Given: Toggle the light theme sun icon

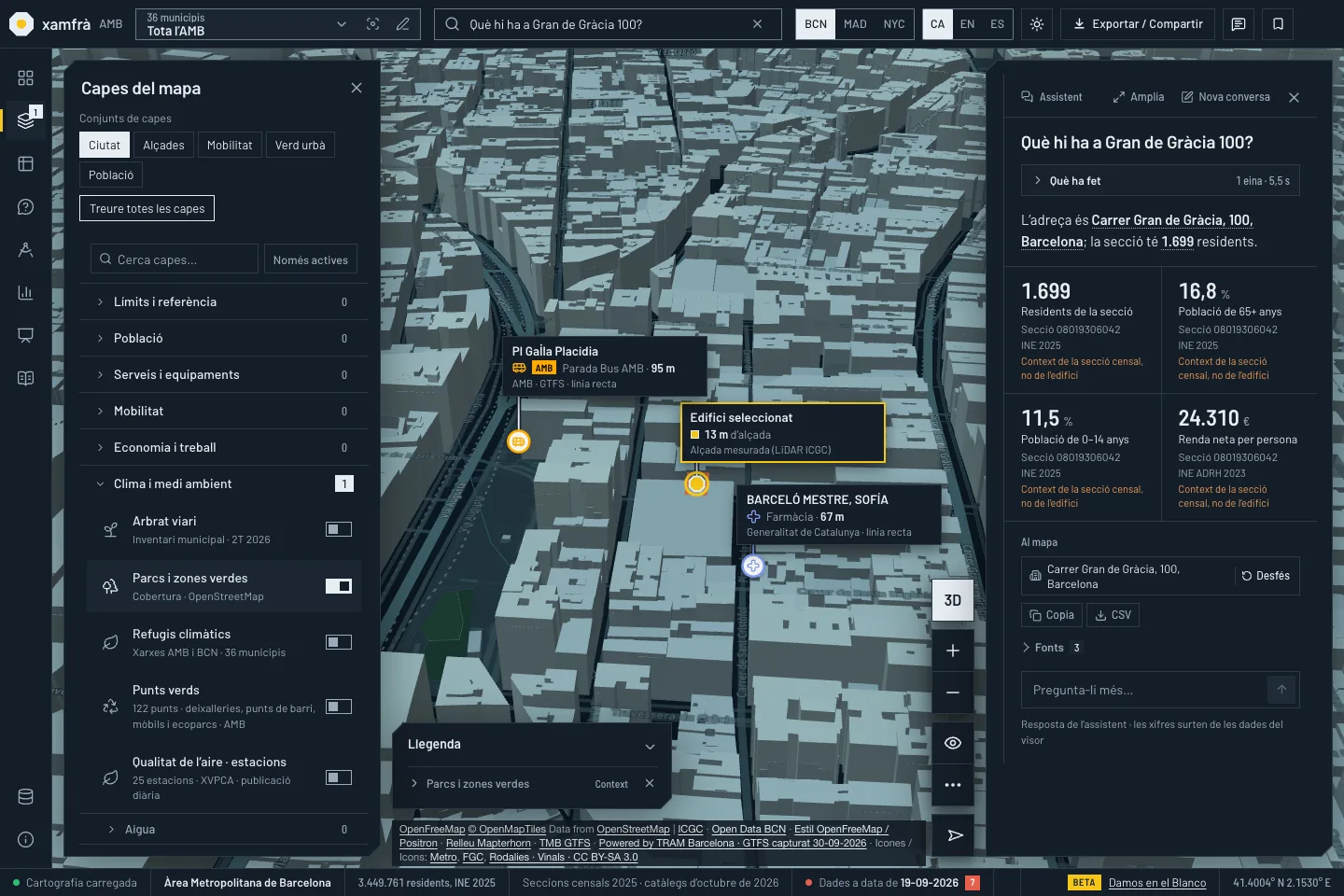Looking at the screenshot, I should point(1036,24).
